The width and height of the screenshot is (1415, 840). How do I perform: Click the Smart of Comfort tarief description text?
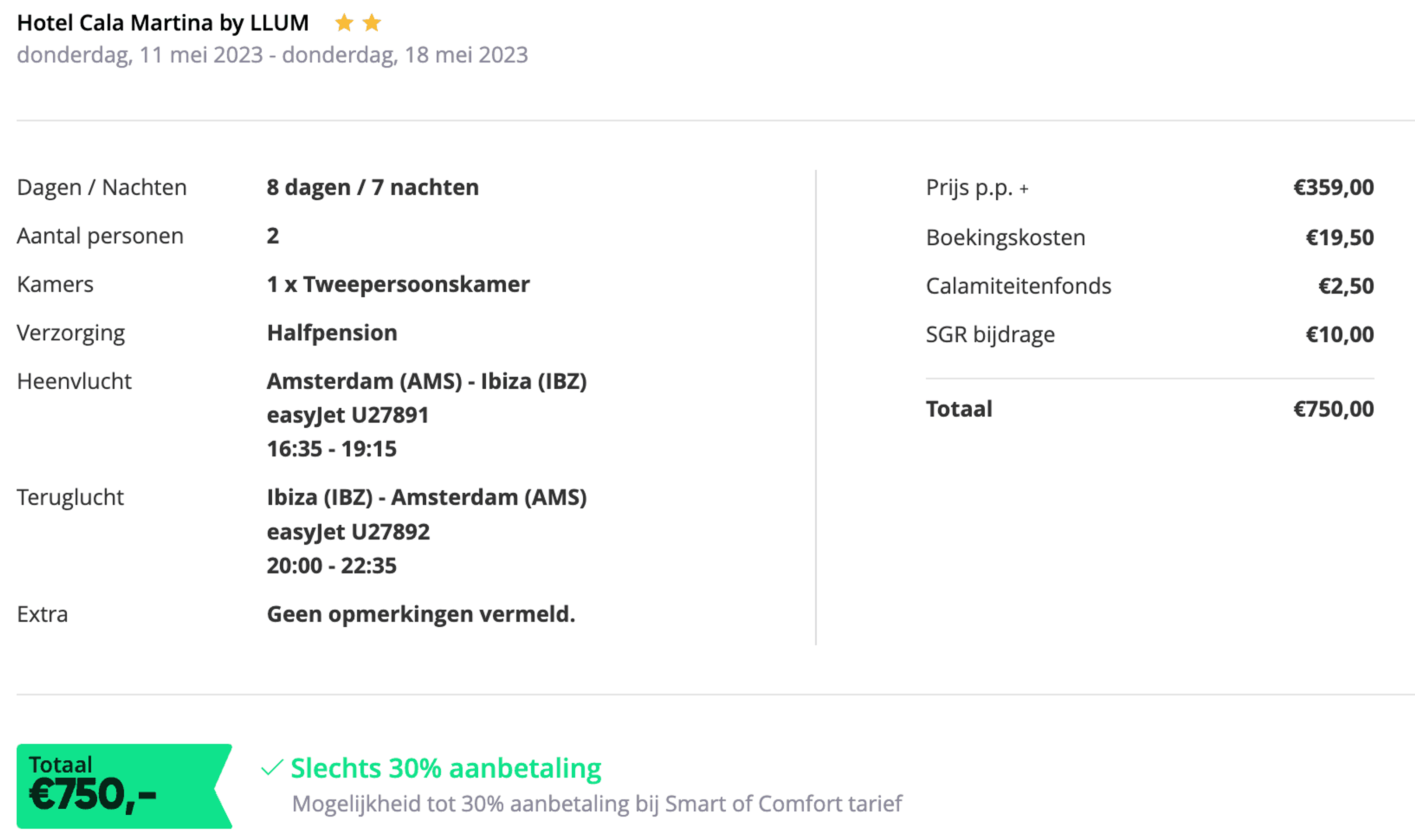tap(597, 804)
